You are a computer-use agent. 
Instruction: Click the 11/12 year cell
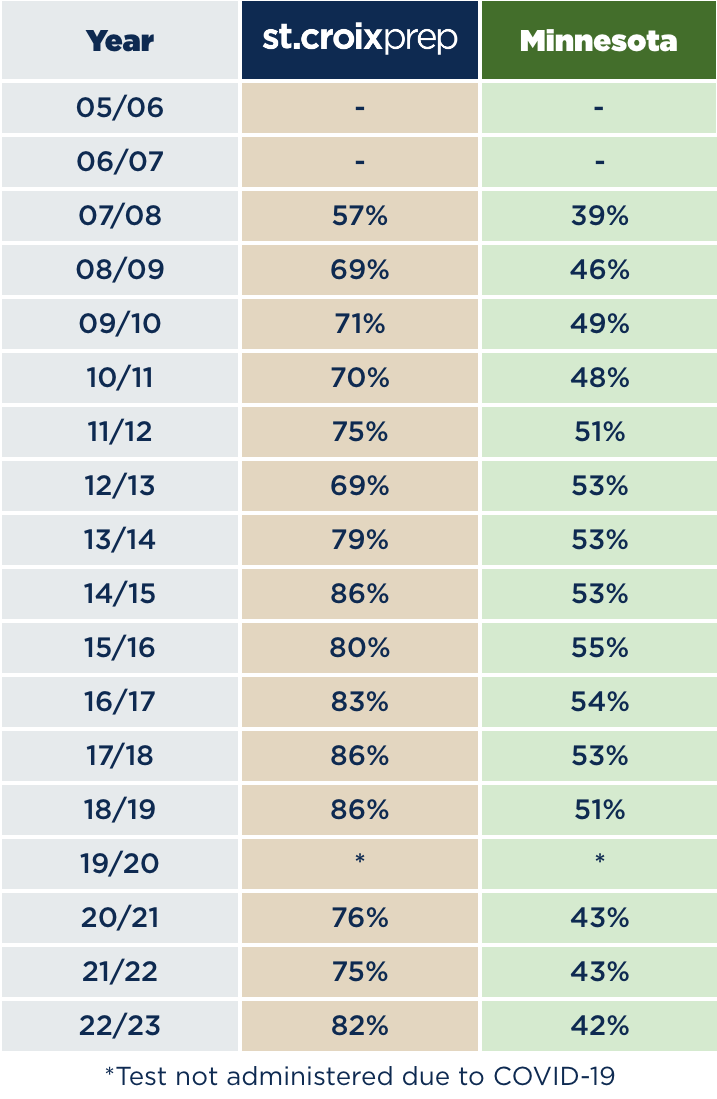click(x=120, y=432)
